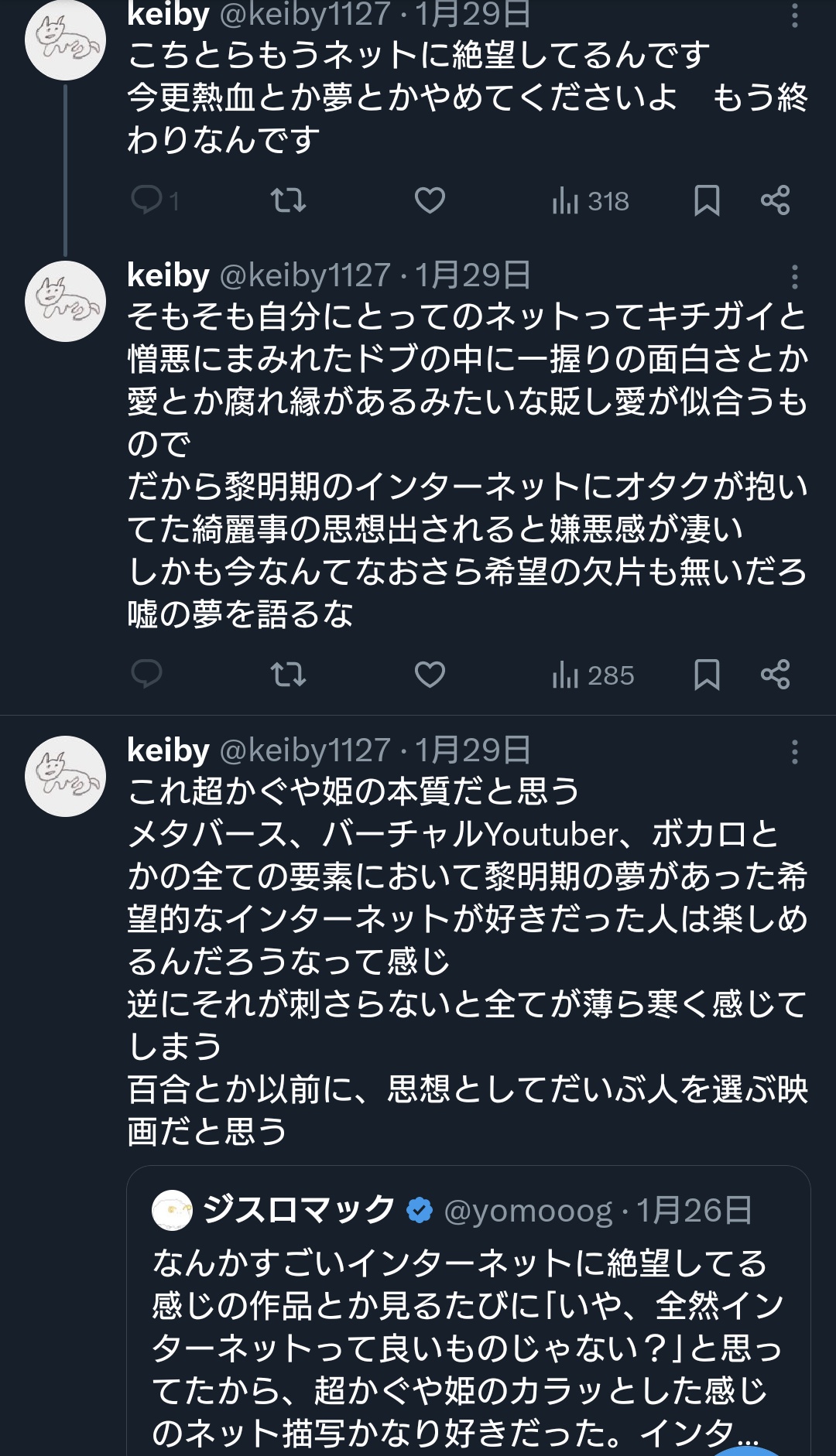Reply to the tweet with 285 views
Viewport: 836px width, 1456px height.
[x=147, y=675]
